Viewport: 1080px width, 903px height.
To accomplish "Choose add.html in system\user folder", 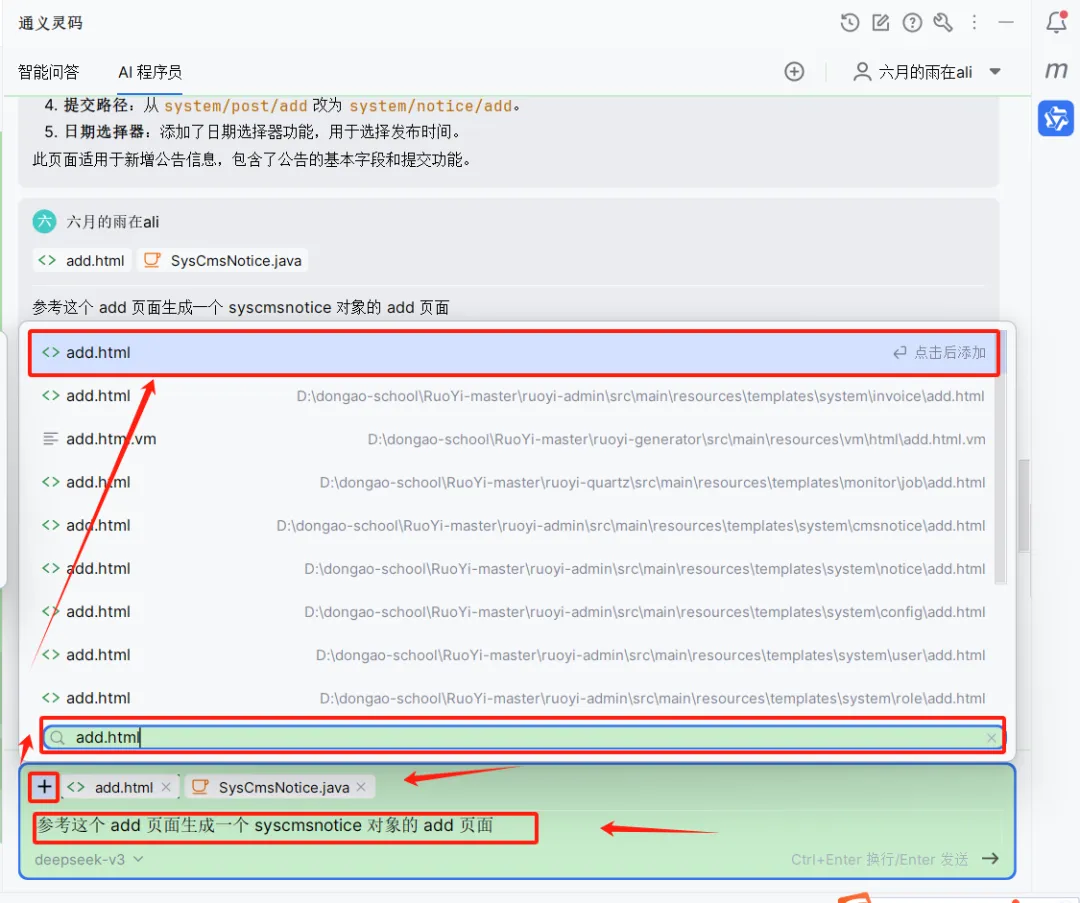I will [x=514, y=655].
